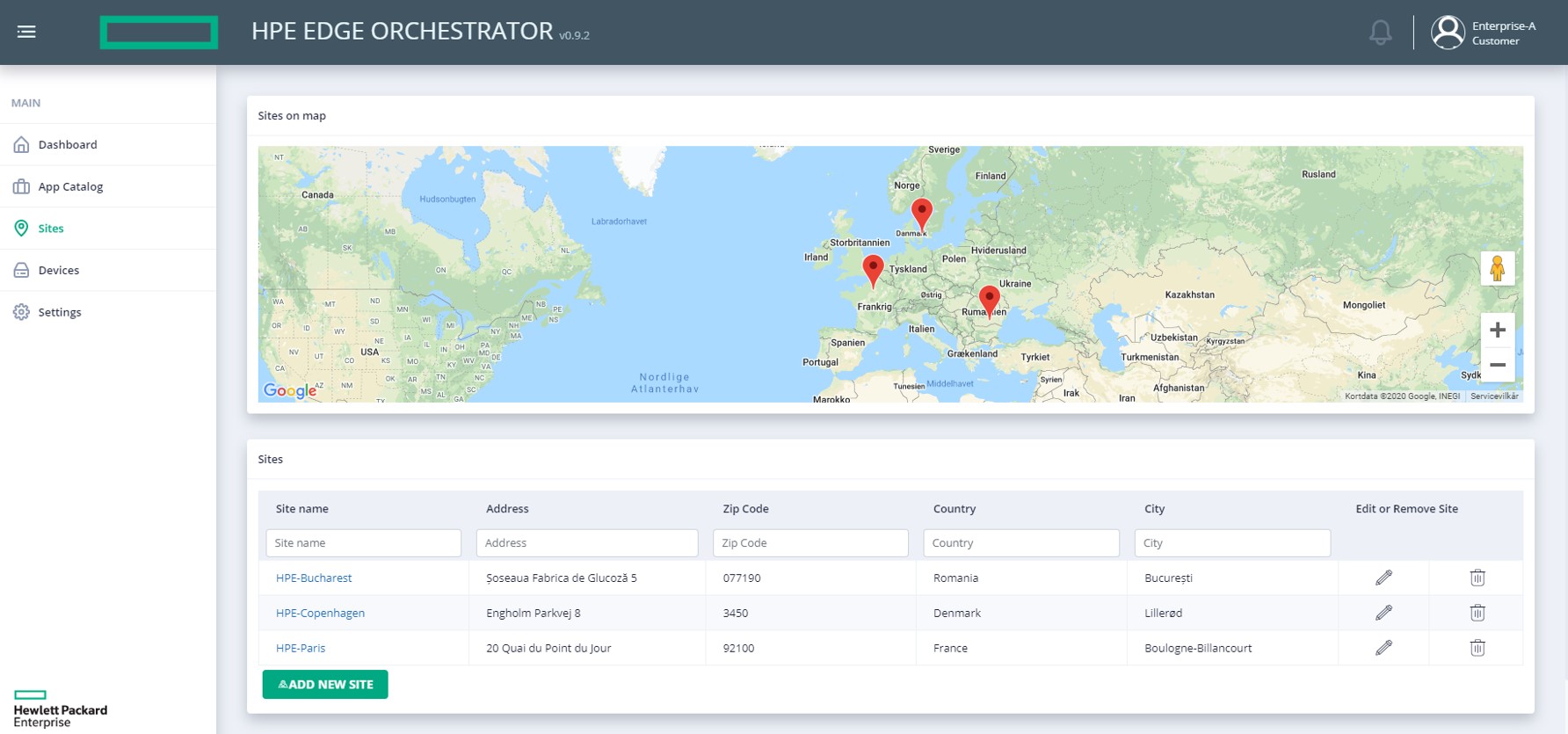Sort by the Country column header

[955, 509]
